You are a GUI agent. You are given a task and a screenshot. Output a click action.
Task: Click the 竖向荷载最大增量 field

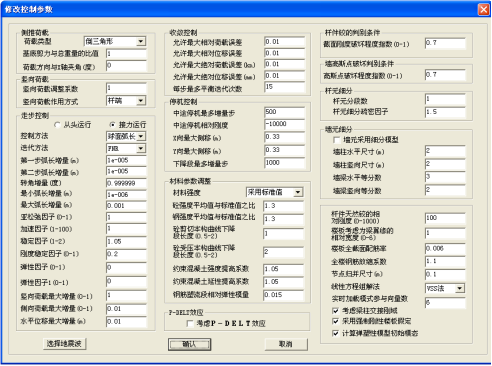(x=126, y=296)
